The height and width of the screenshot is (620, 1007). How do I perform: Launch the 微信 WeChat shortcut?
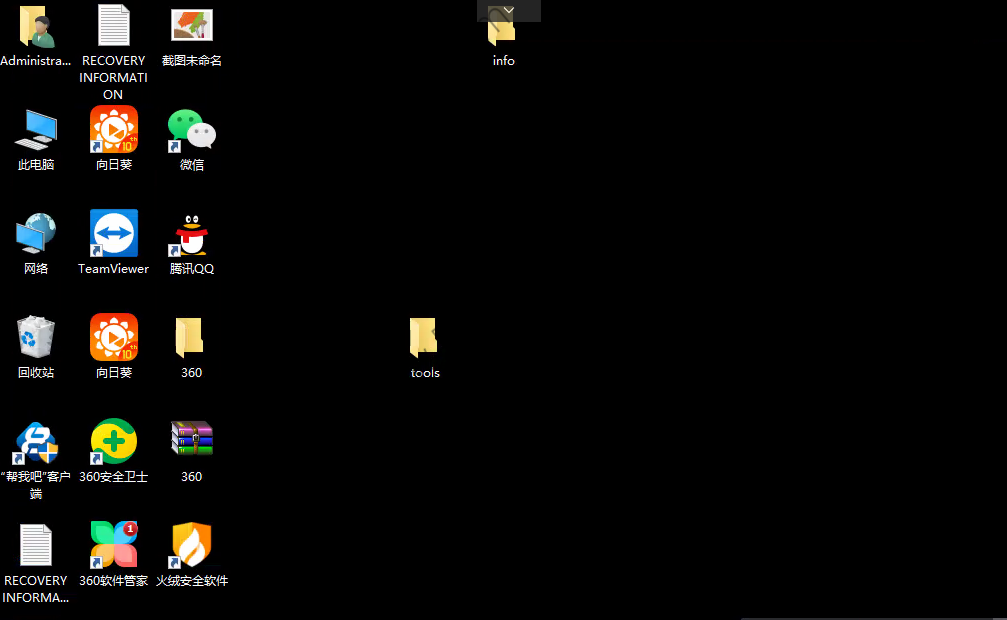point(191,130)
